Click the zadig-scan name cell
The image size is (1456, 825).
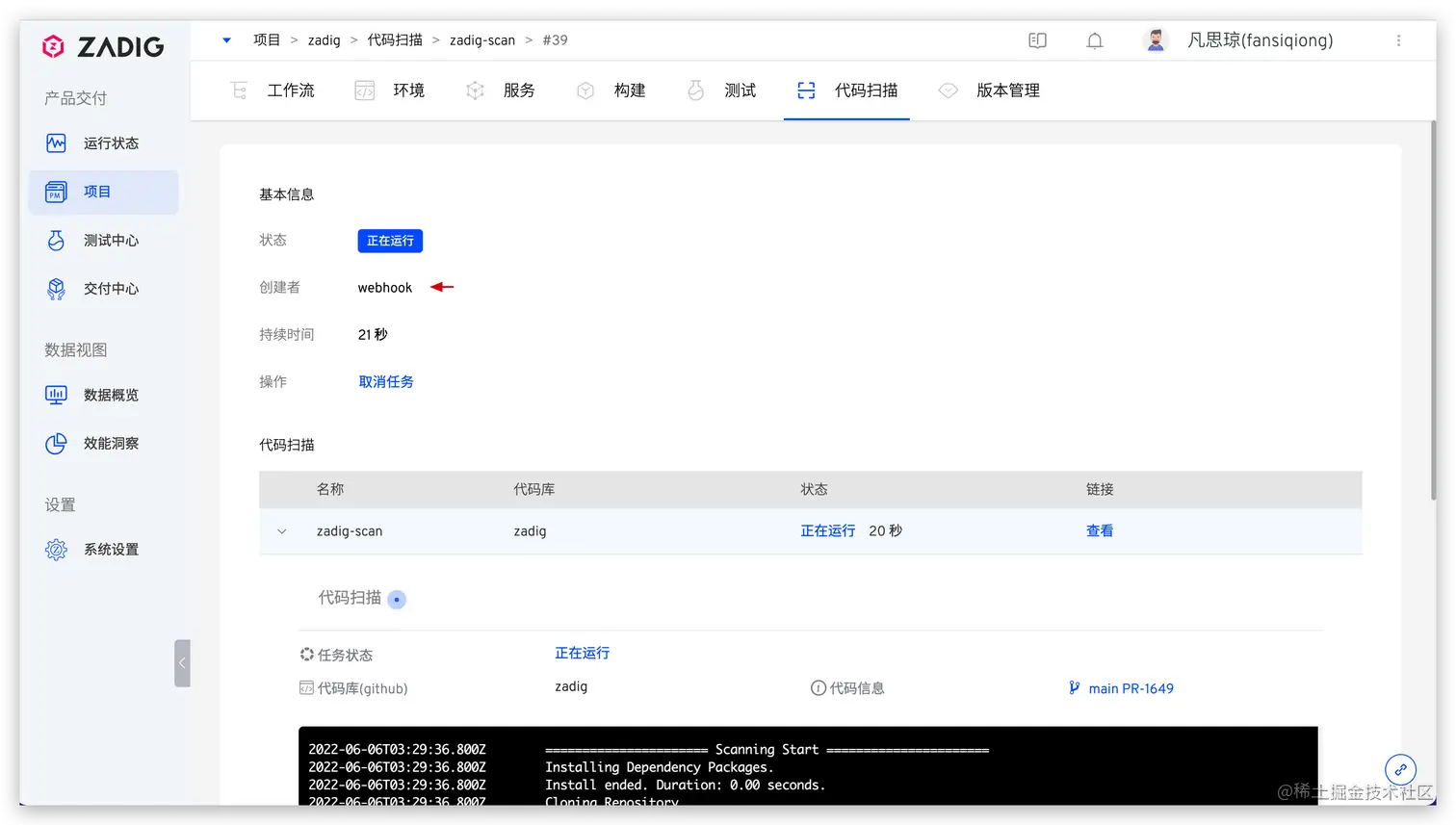click(350, 531)
